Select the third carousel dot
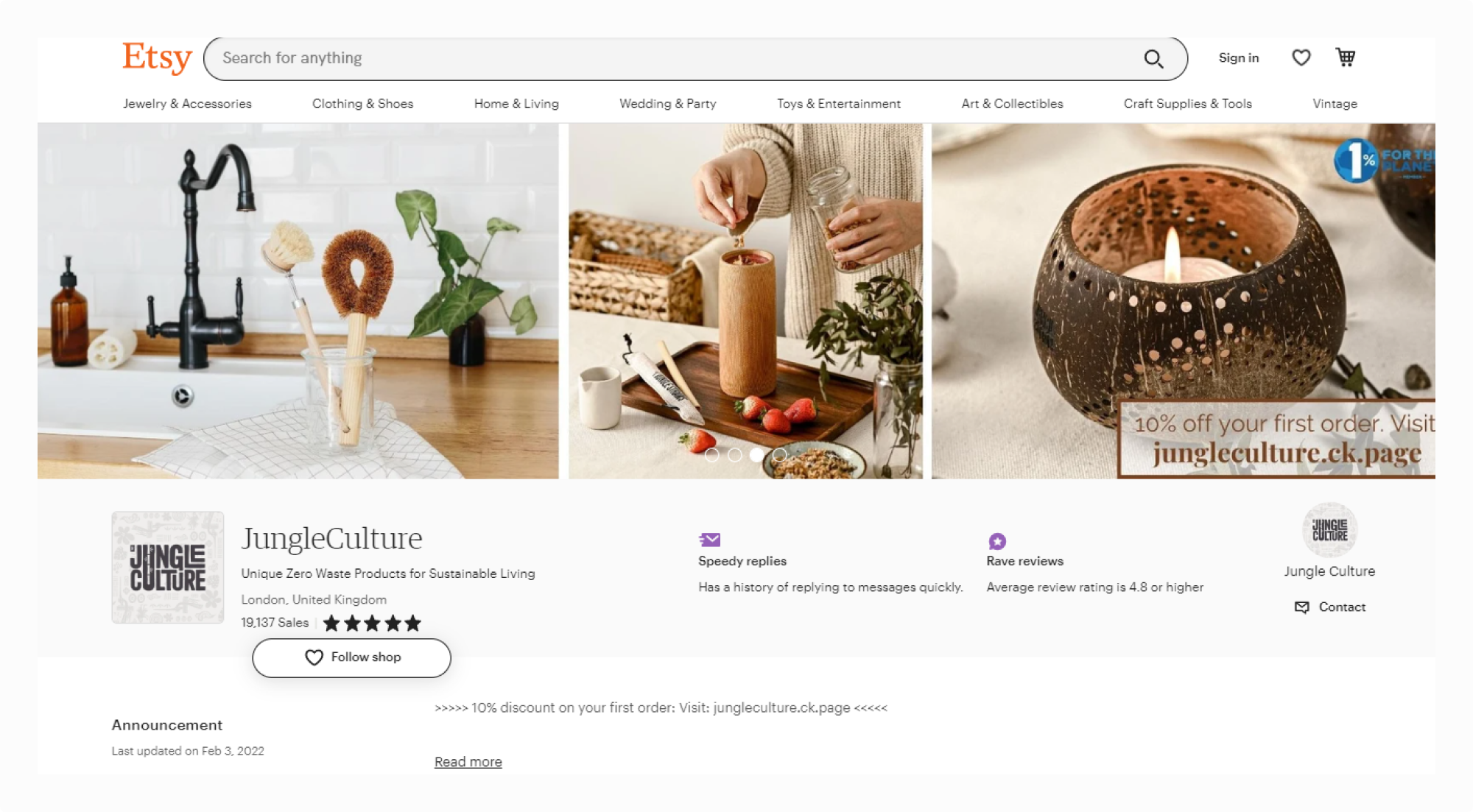Image resolution: width=1473 pixels, height=812 pixels. tap(756, 455)
